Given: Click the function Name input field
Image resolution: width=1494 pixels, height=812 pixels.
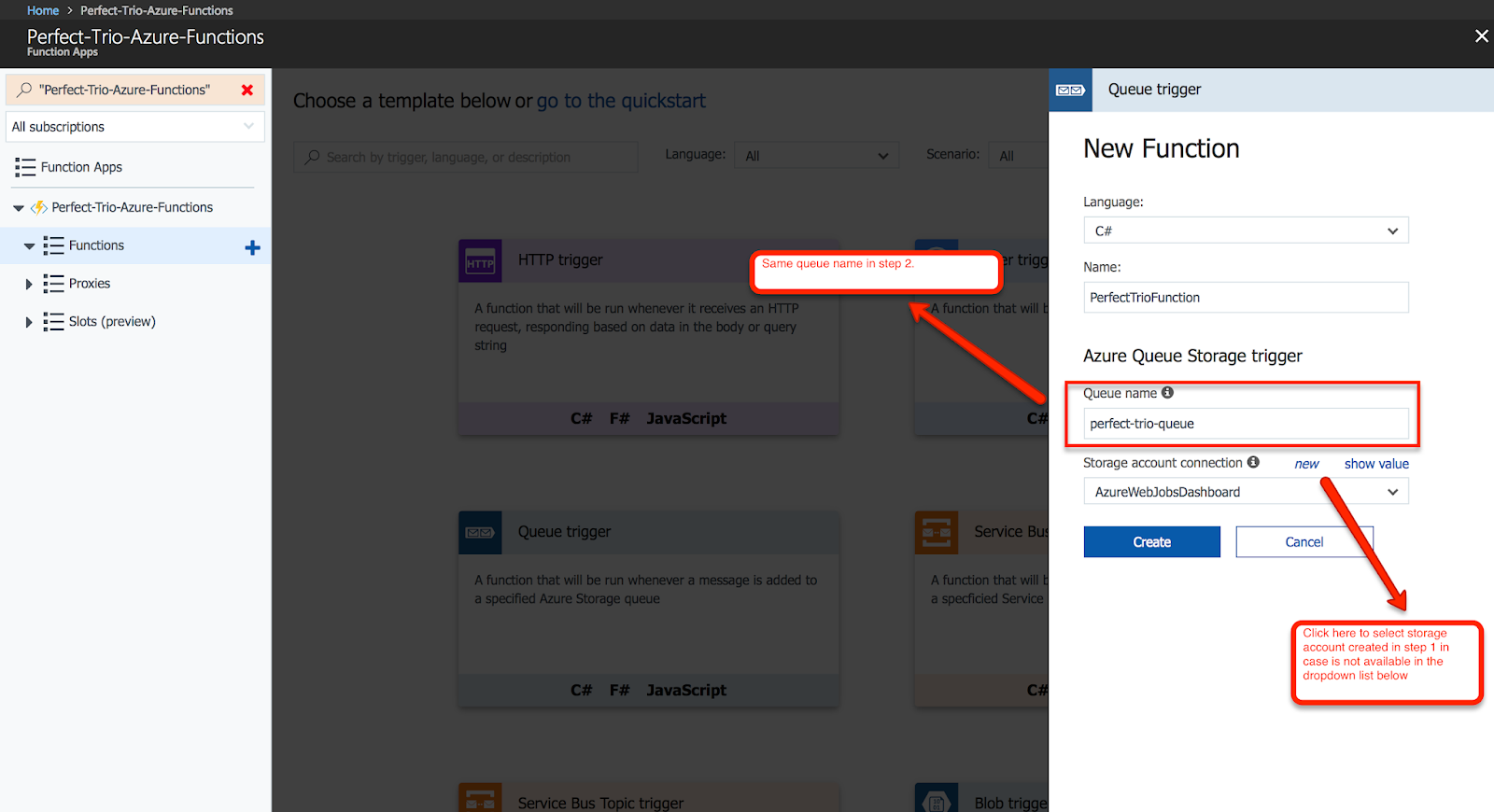Looking at the screenshot, I should point(1246,298).
